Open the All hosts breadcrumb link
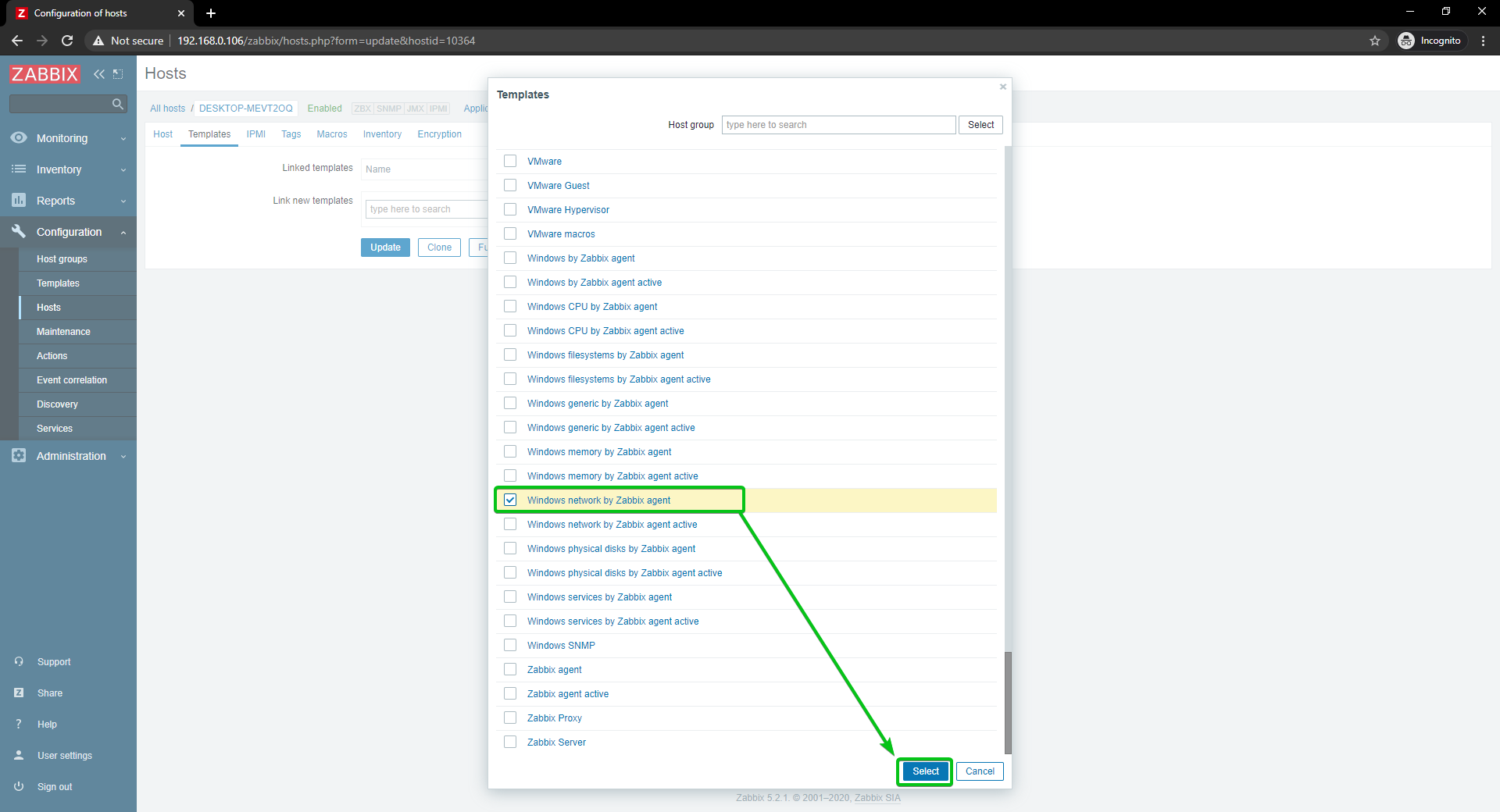The width and height of the screenshot is (1500, 812). 168,109
